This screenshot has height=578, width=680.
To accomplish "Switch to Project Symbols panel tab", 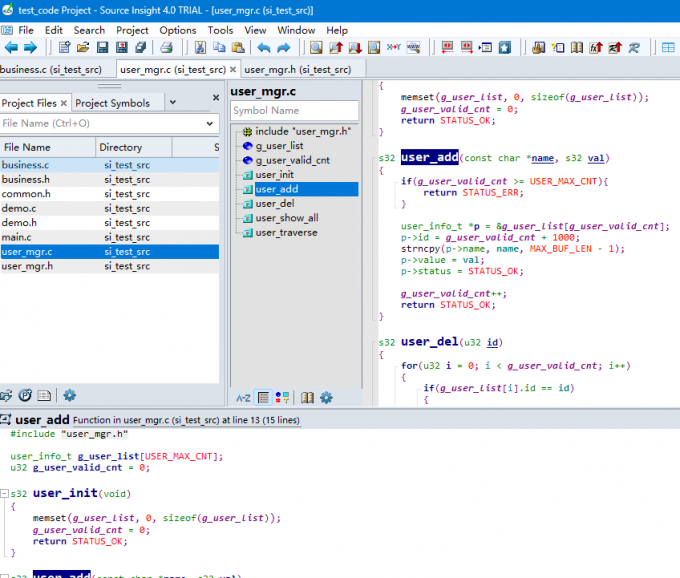I will coord(113,103).
